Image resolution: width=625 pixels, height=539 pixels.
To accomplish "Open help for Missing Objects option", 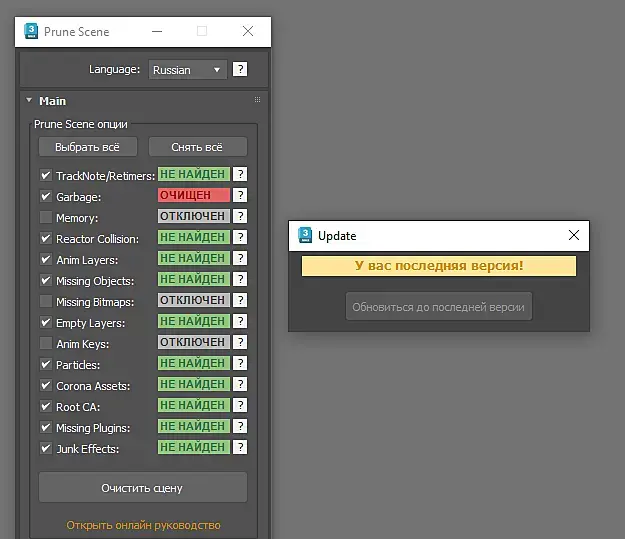I will pyautogui.click(x=240, y=279).
